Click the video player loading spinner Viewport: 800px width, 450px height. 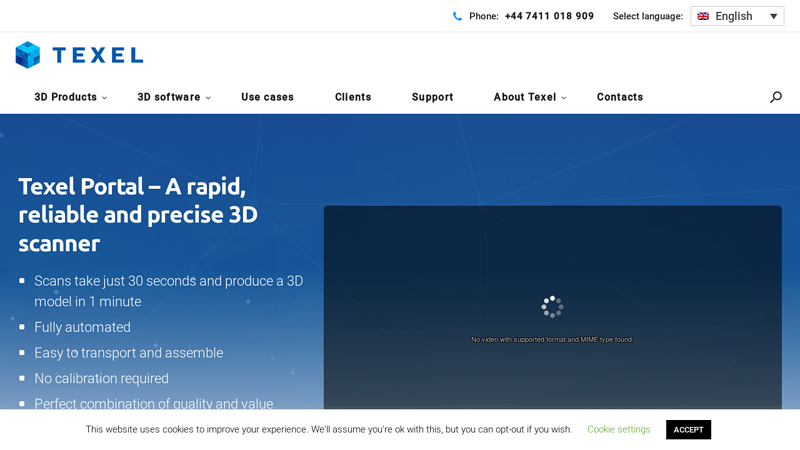coord(552,307)
